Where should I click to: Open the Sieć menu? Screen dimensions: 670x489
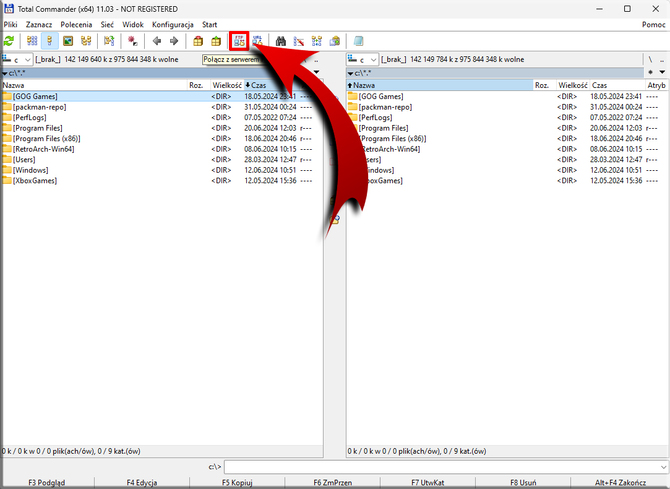pyautogui.click(x=107, y=25)
